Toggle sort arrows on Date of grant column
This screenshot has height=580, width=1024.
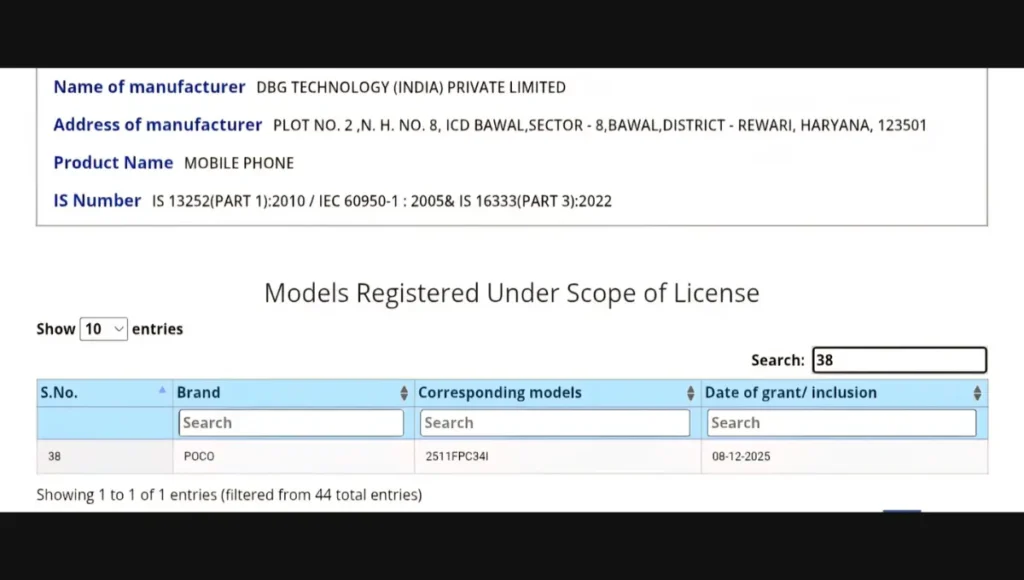tap(977, 394)
